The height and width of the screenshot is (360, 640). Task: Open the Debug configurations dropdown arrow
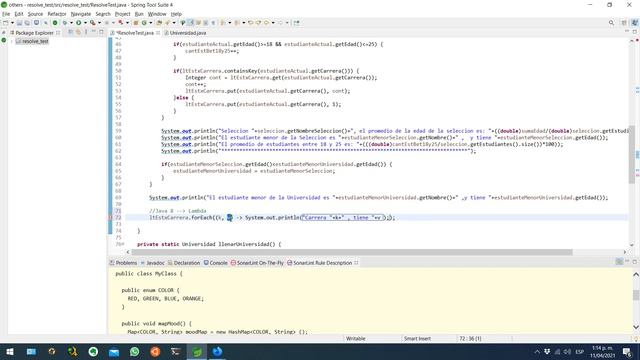[71, 23]
